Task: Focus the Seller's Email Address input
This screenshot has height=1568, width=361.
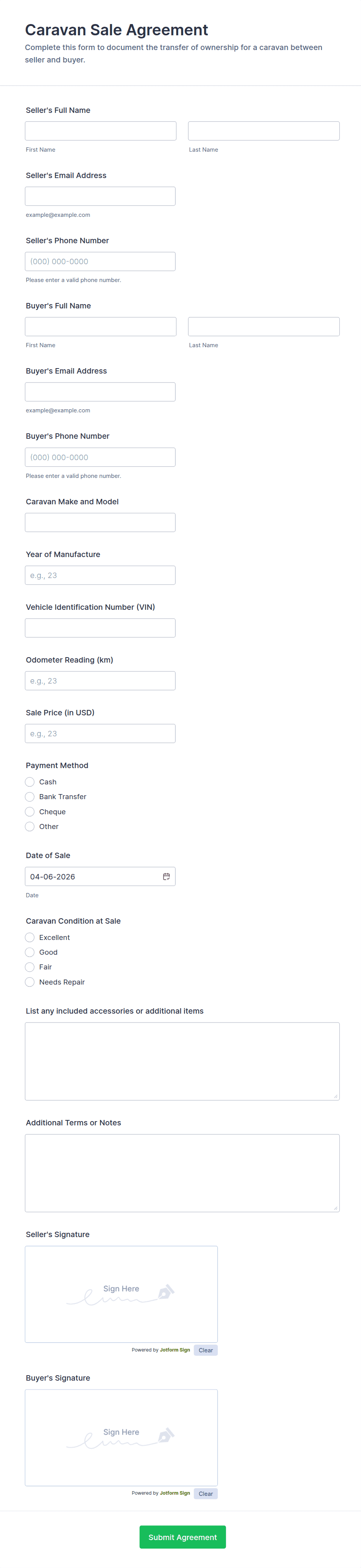Action: (x=101, y=196)
